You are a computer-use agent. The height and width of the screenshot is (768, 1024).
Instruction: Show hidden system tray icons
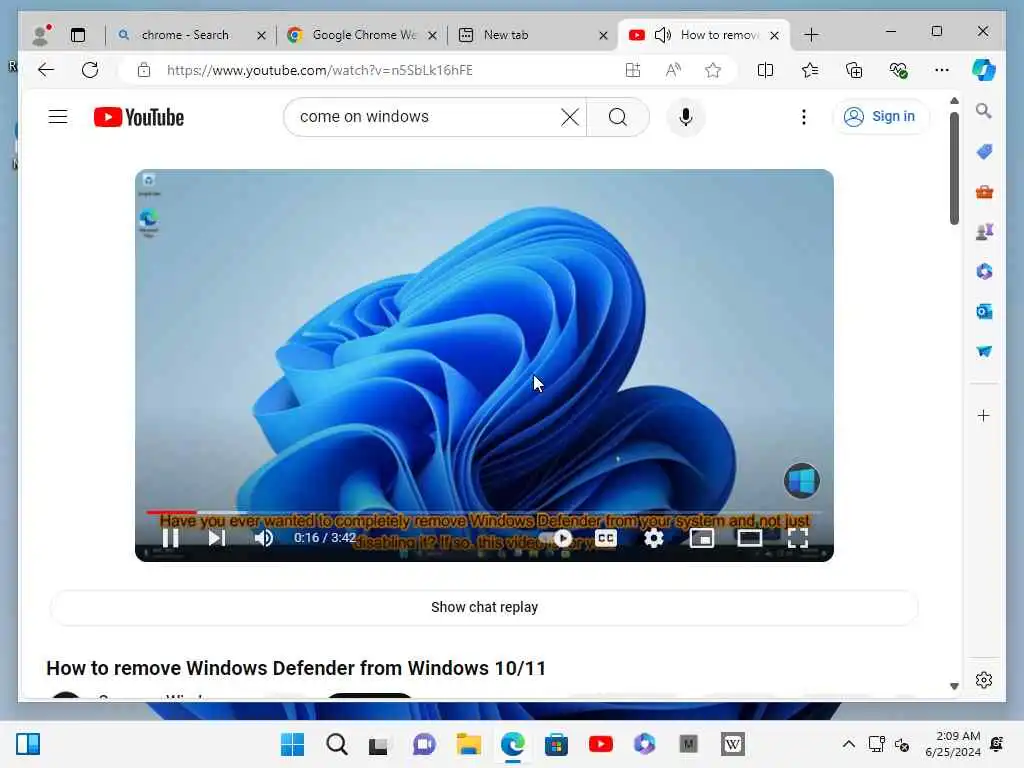tap(848, 744)
